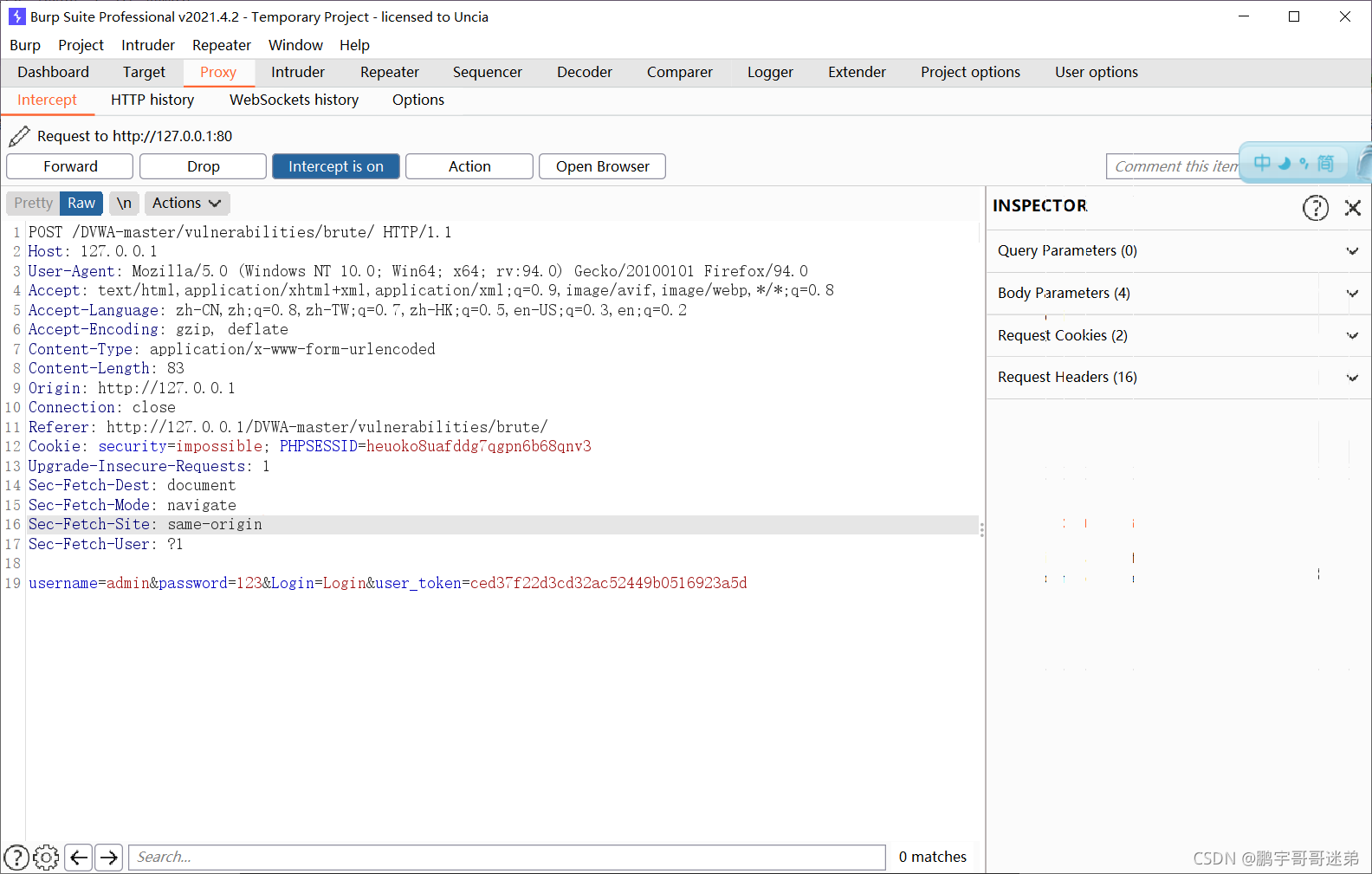This screenshot has width=1372, height=874.
Task: Switch to the Logger tab
Action: tap(770, 72)
